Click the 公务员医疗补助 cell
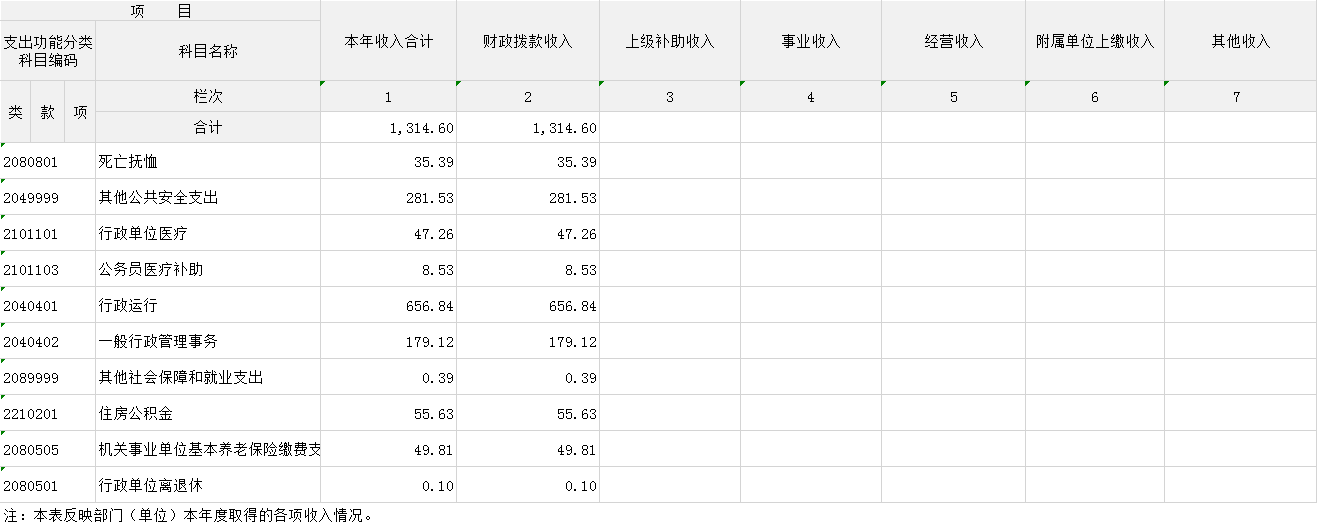The width and height of the screenshot is (1317, 528). pos(151,270)
